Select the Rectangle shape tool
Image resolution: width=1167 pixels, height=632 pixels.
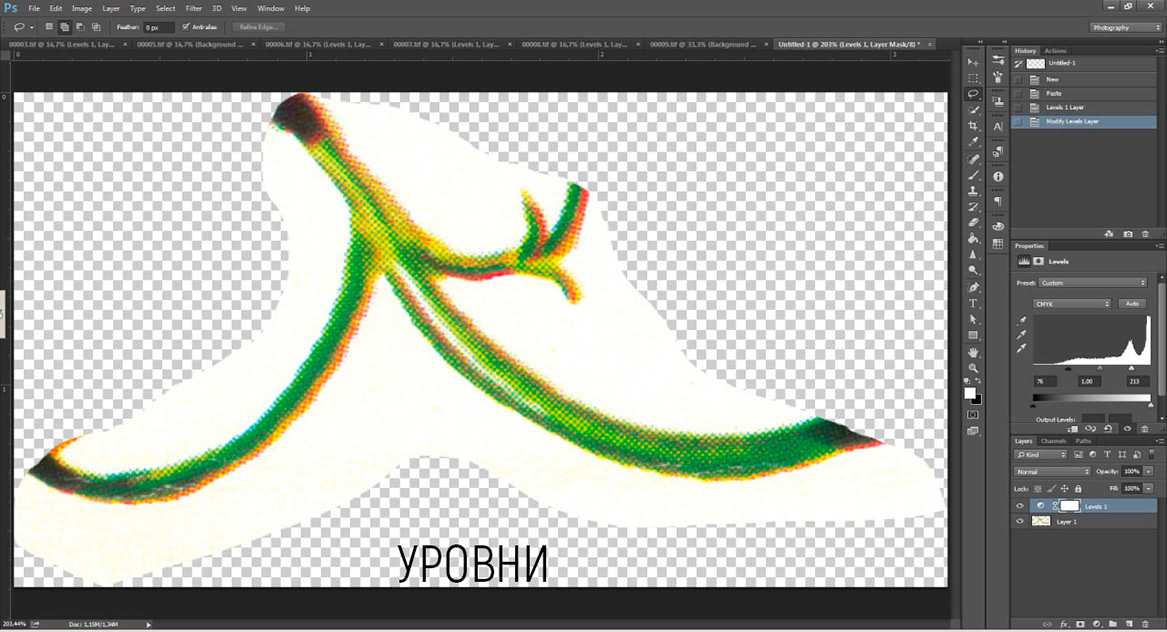tap(973, 336)
